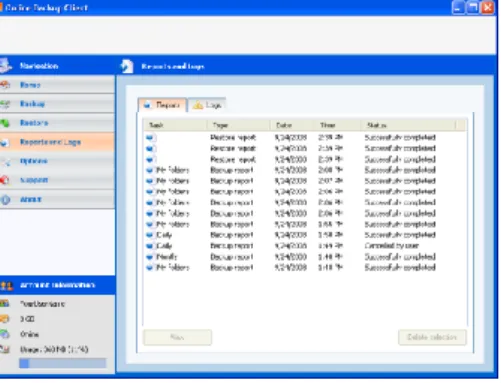
Task: Sort reports by Time column header
Action: click(x=337, y=125)
